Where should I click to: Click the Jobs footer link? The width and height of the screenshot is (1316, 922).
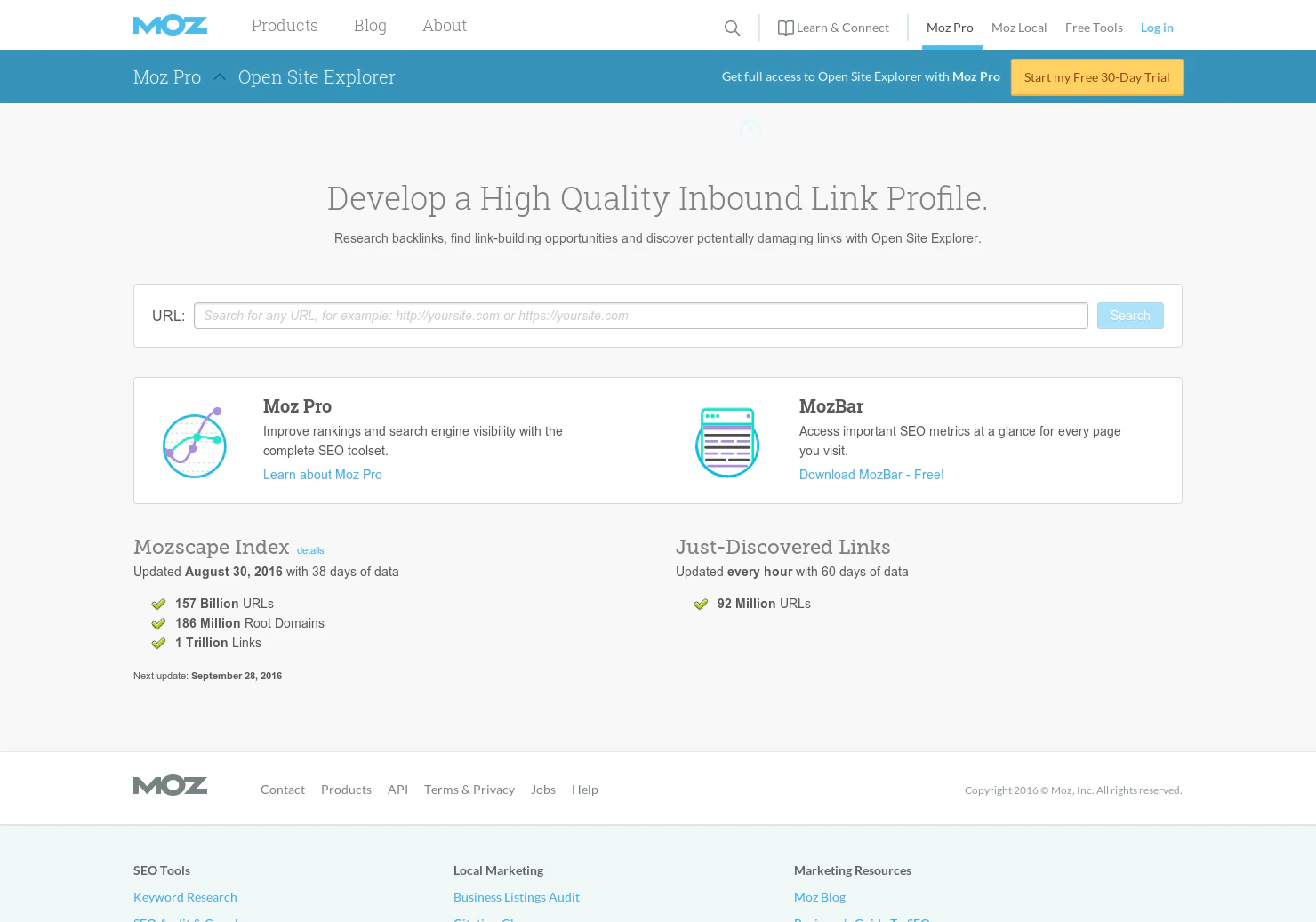[x=543, y=790]
